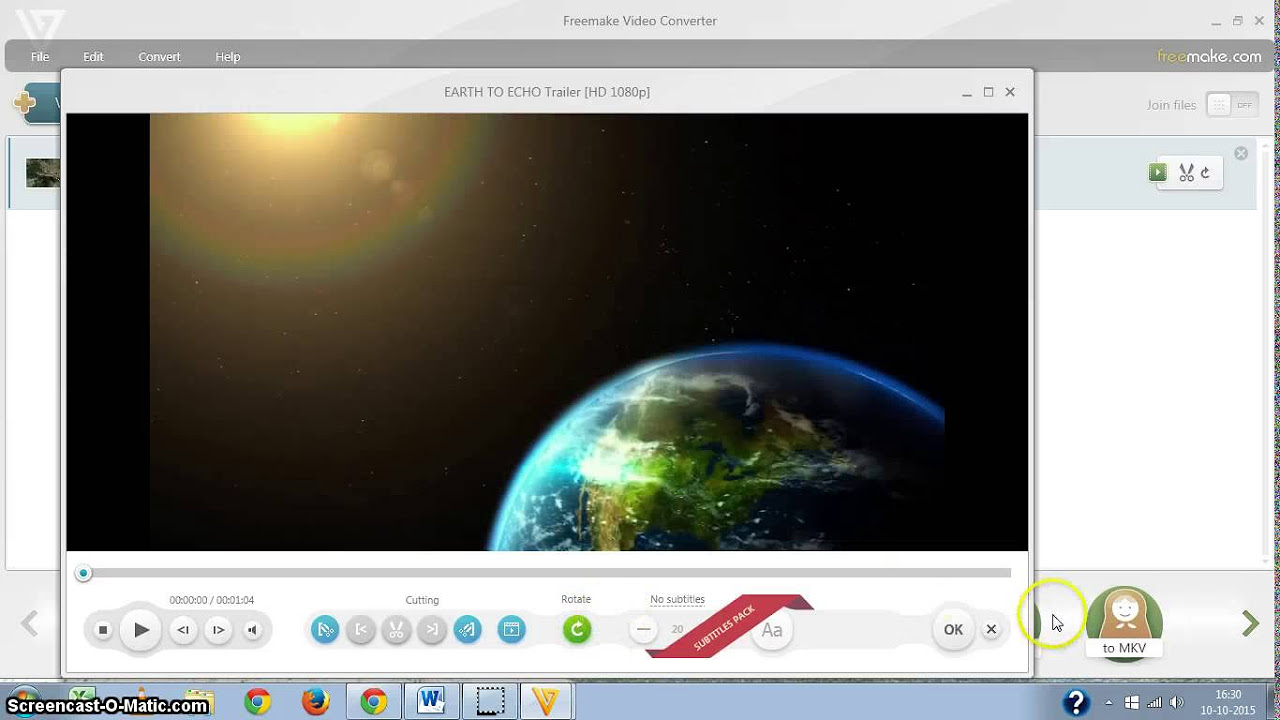Open the Help menu
Screen dimensions: 1280x720
click(x=228, y=57)
